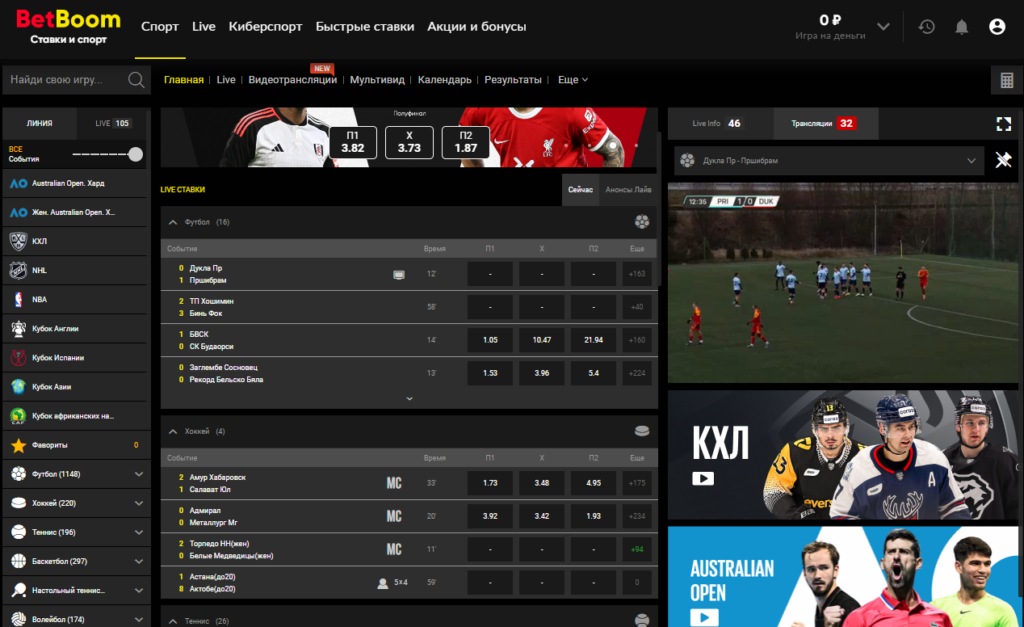The height and width of the screenshot is (627, 1024).
Task: Open Кубок Азии in sidebar
Action: pyautogui.click(x=75, y=387)
